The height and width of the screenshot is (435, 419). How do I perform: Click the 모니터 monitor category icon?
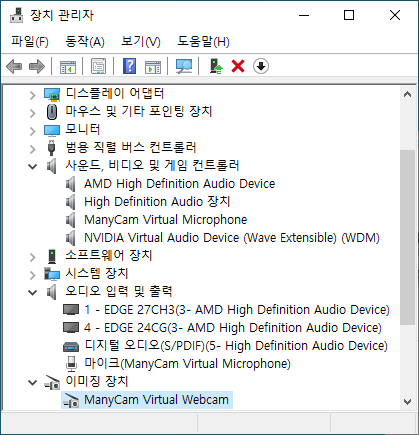52,130
